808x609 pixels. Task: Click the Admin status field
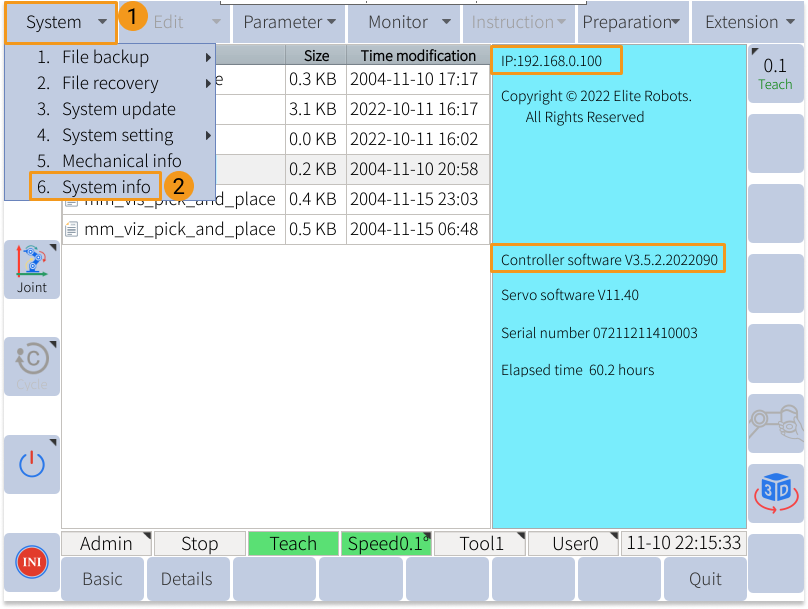coord(106,544)
